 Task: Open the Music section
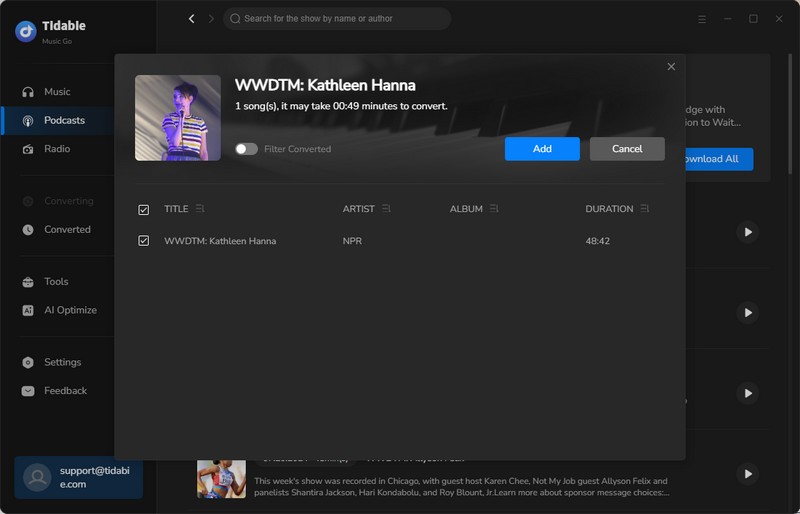[x=57, y=92]
